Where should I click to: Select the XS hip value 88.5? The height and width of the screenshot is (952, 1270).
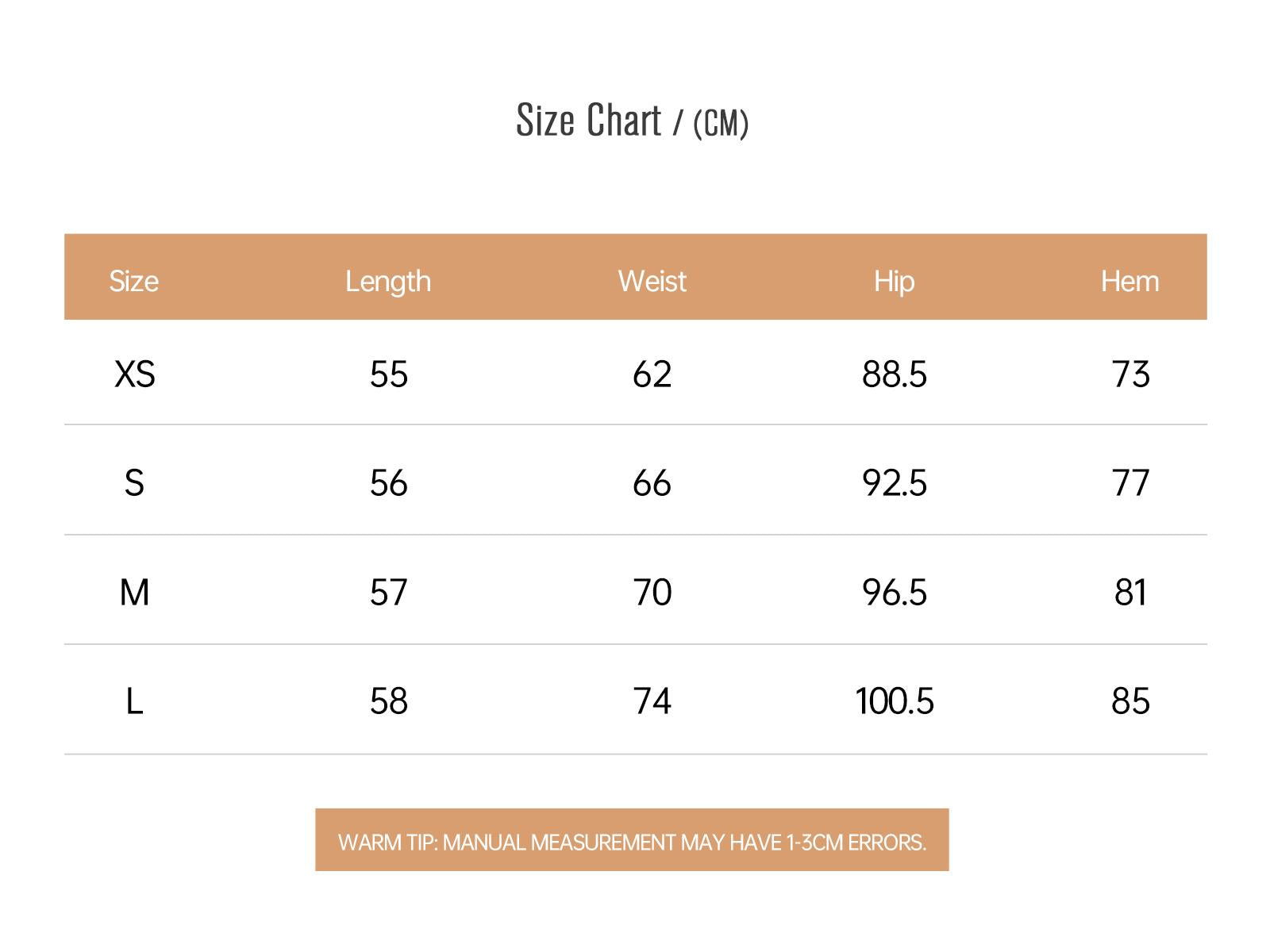coord(894,374)
